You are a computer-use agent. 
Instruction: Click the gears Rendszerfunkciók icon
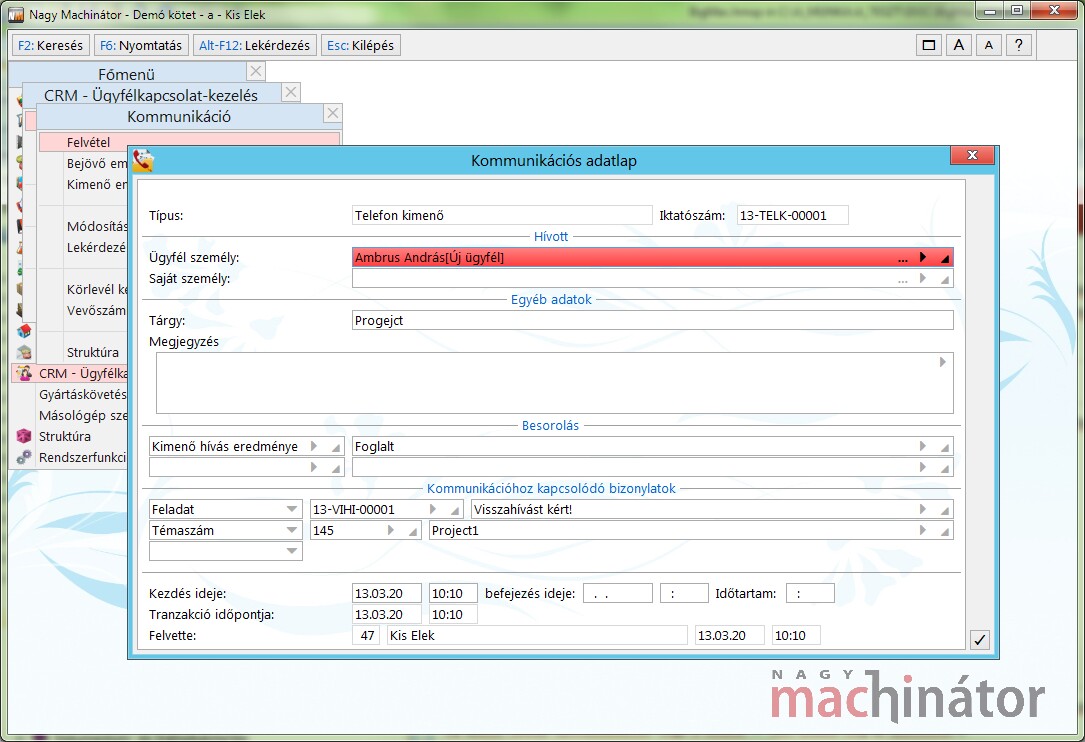pos(24,458)
